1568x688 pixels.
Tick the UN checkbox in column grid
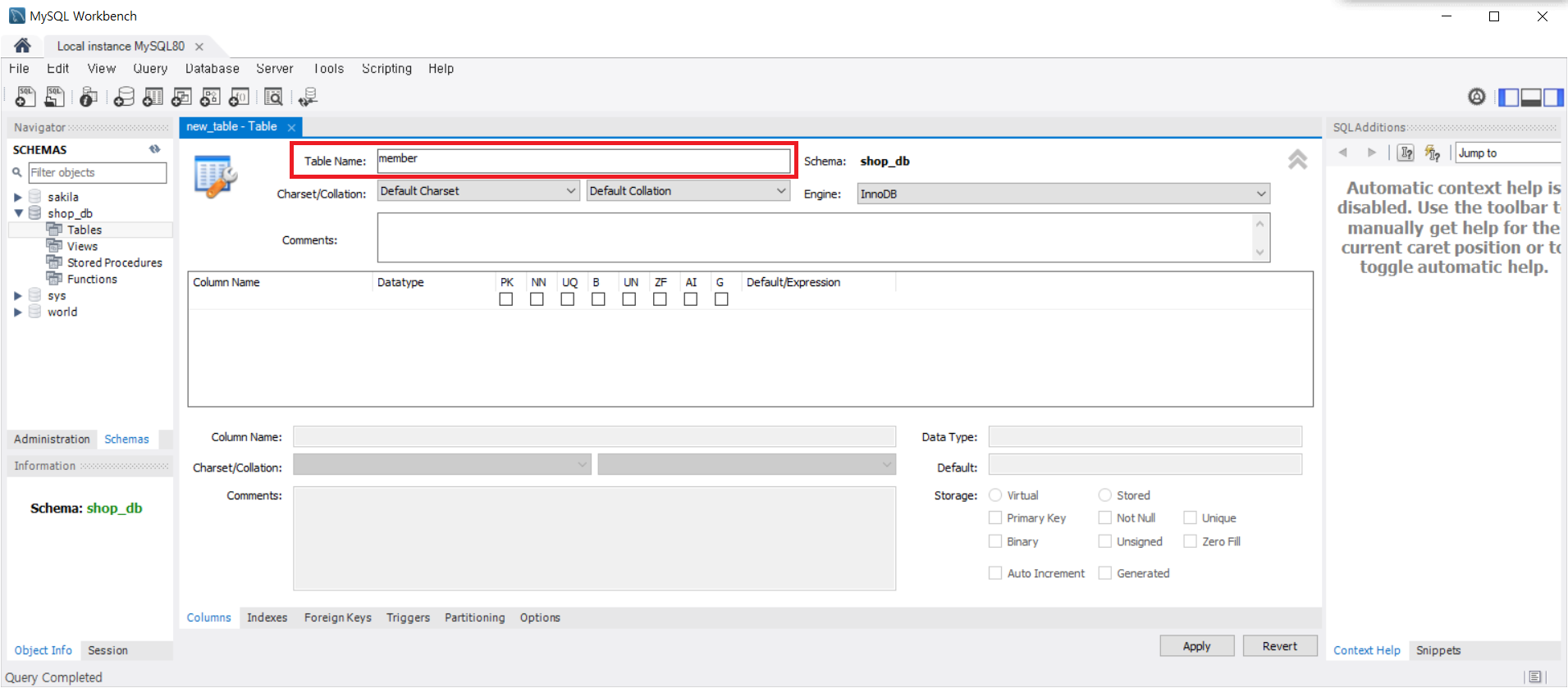[629, 299]
